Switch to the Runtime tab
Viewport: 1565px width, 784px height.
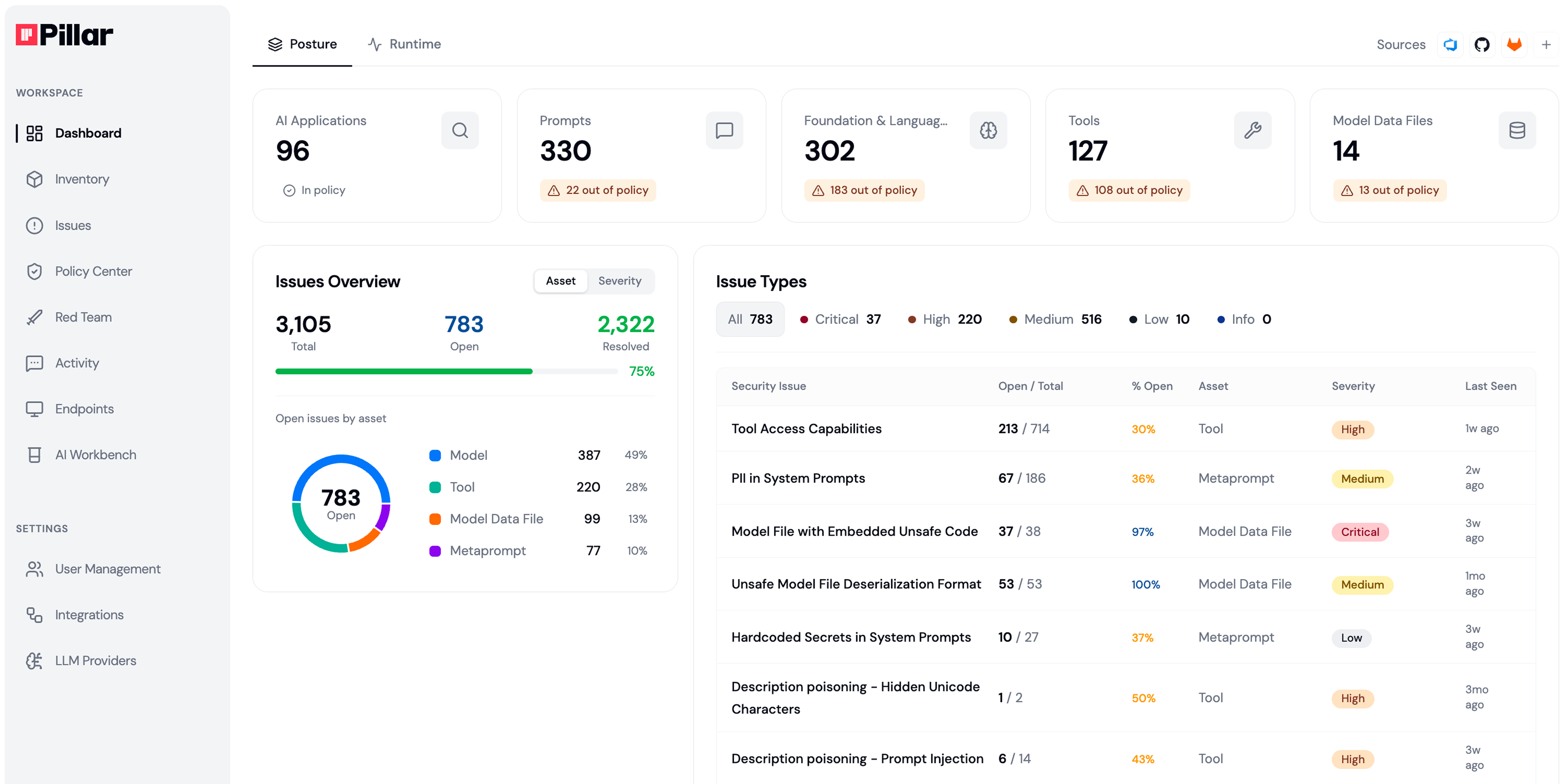404,44
